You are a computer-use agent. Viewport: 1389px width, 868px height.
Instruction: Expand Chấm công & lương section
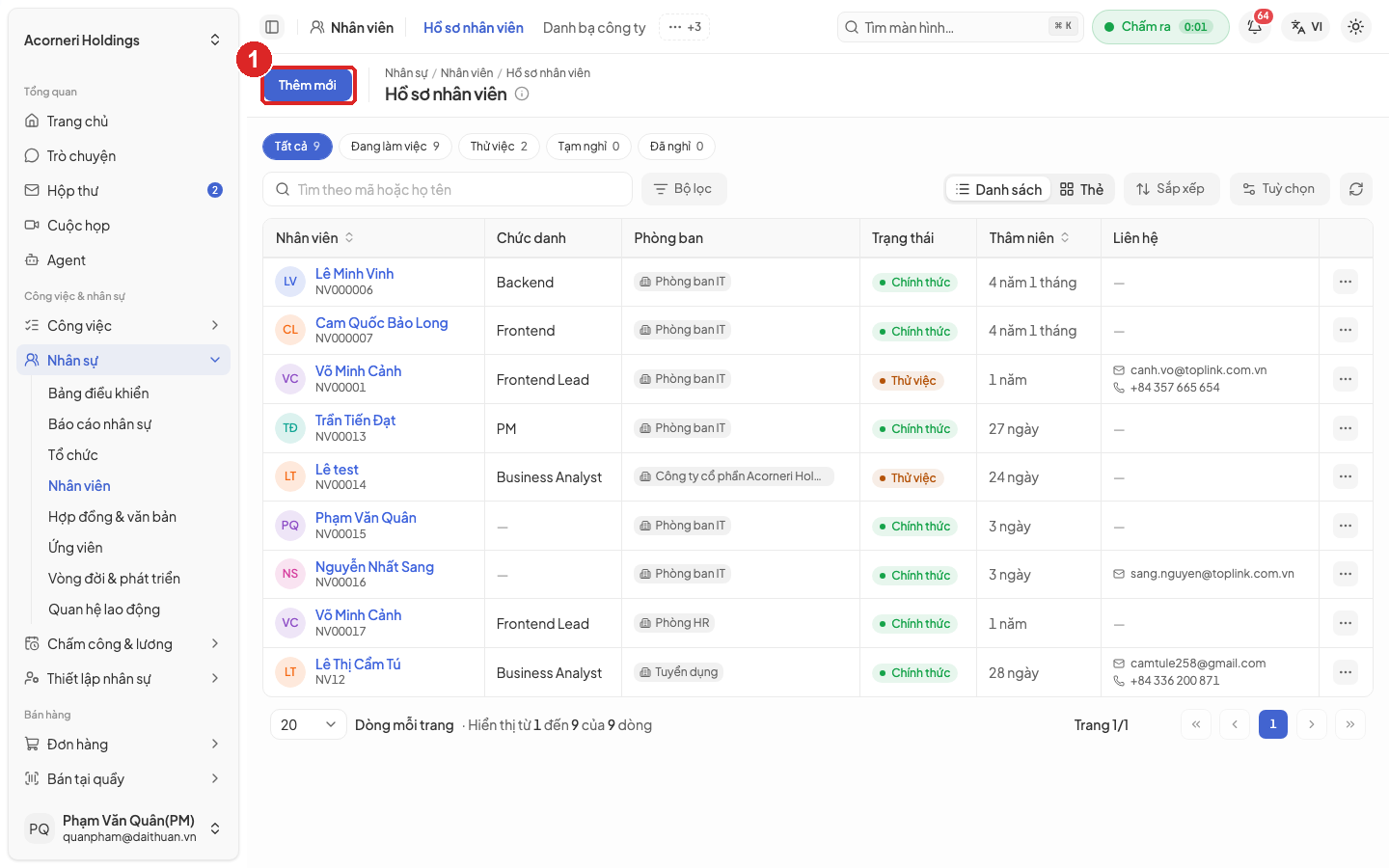(x=123, y=644)
